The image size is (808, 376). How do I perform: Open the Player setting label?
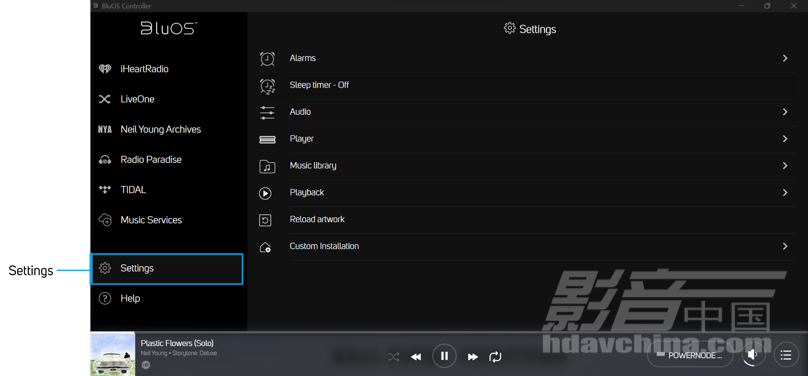pos(301,139)
